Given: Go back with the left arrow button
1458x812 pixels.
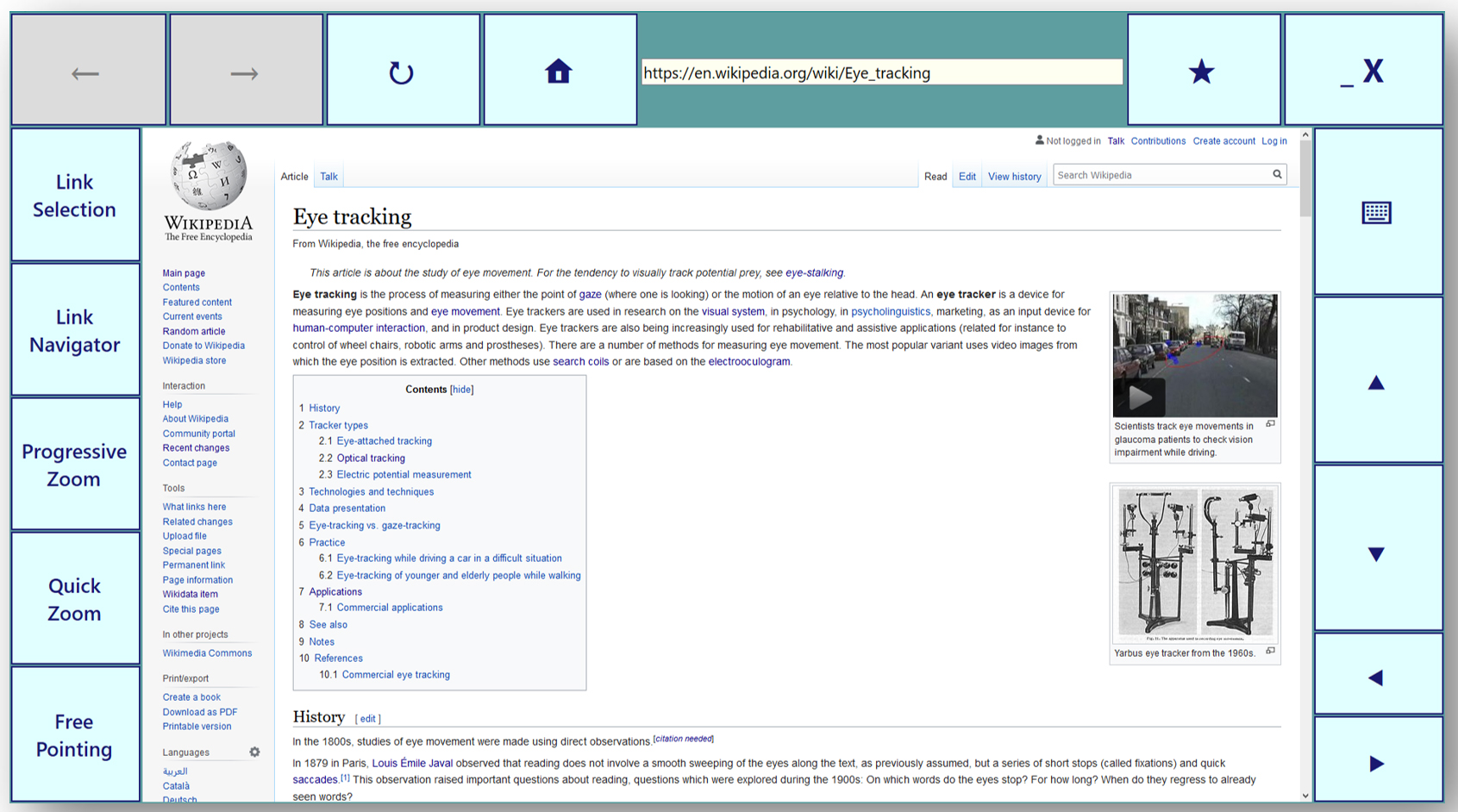Looking at the screenshot, I should point(88,70).
